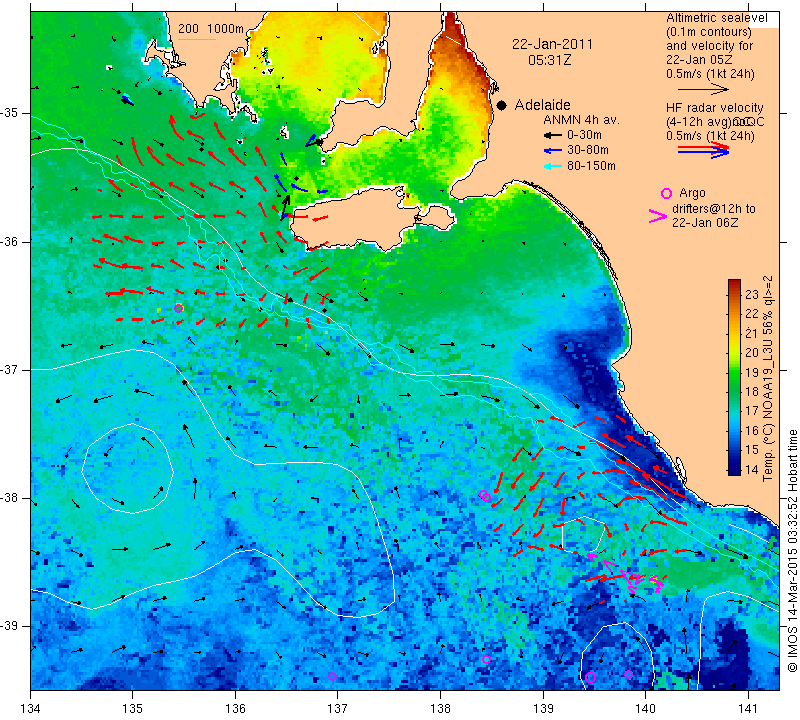Click the '14' colorbar tick label
The width and height of the screenshot is (800, 720).
tap(752, 469)
